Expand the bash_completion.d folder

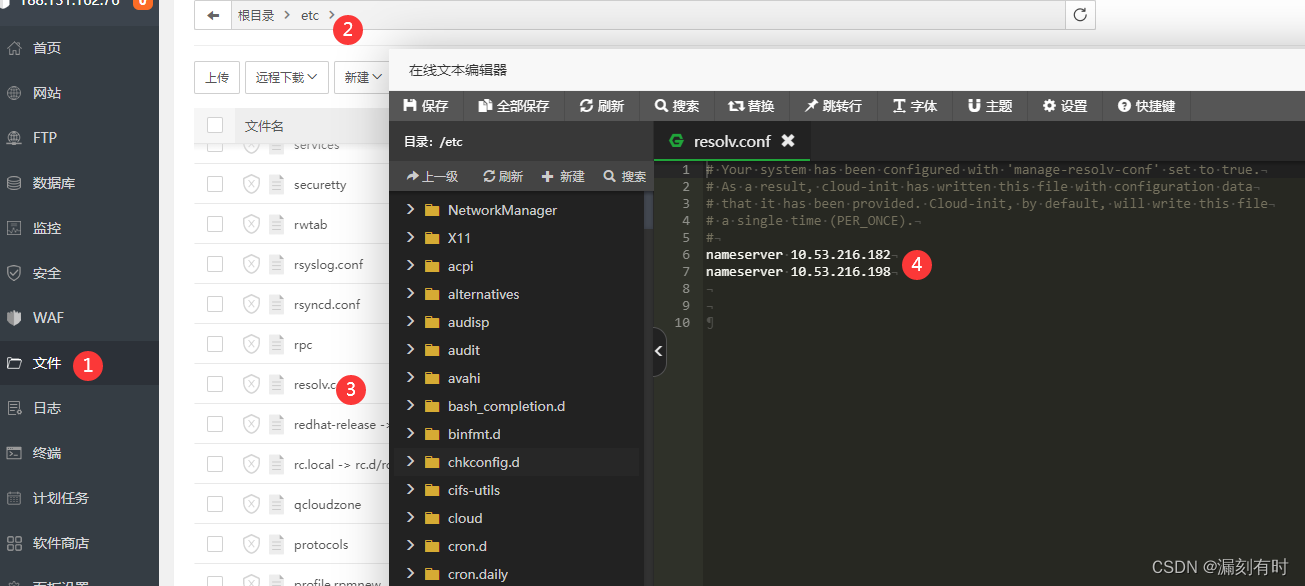[x=410, y=406]
